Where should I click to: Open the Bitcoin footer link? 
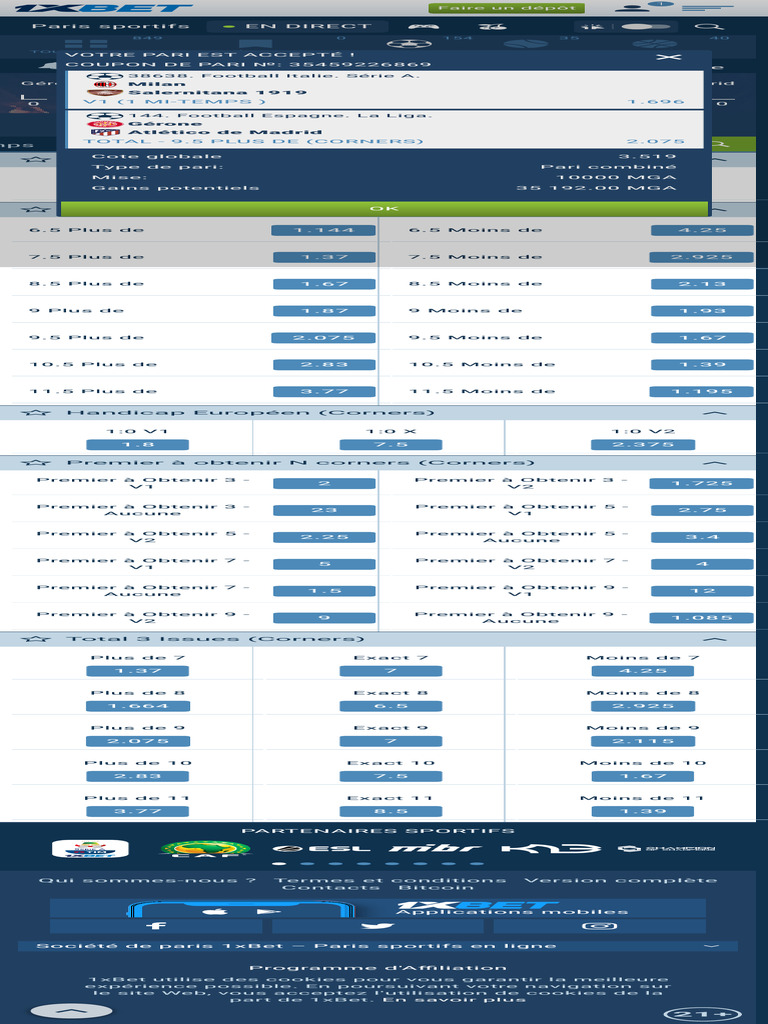[436, 888]
